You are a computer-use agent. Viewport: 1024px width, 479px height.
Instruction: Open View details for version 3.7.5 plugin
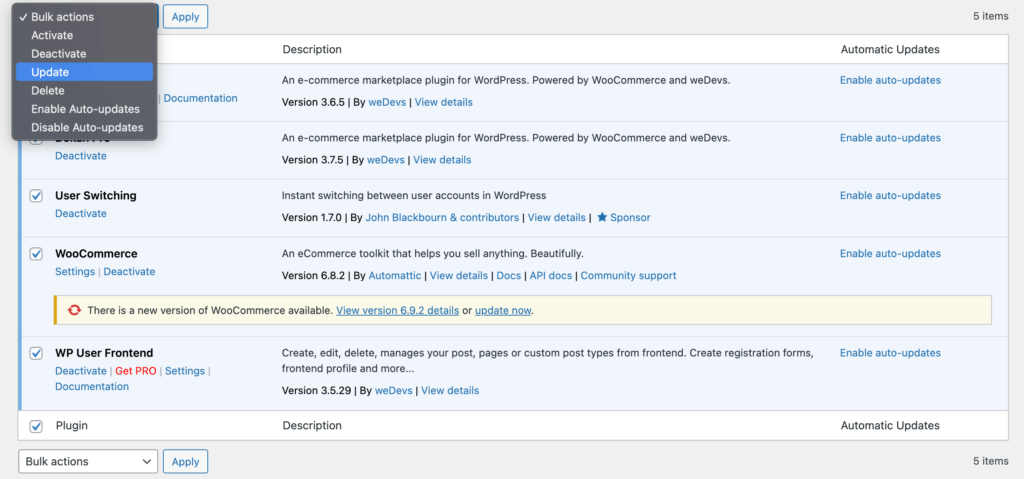pyautogui.click(x=442, y=159)
